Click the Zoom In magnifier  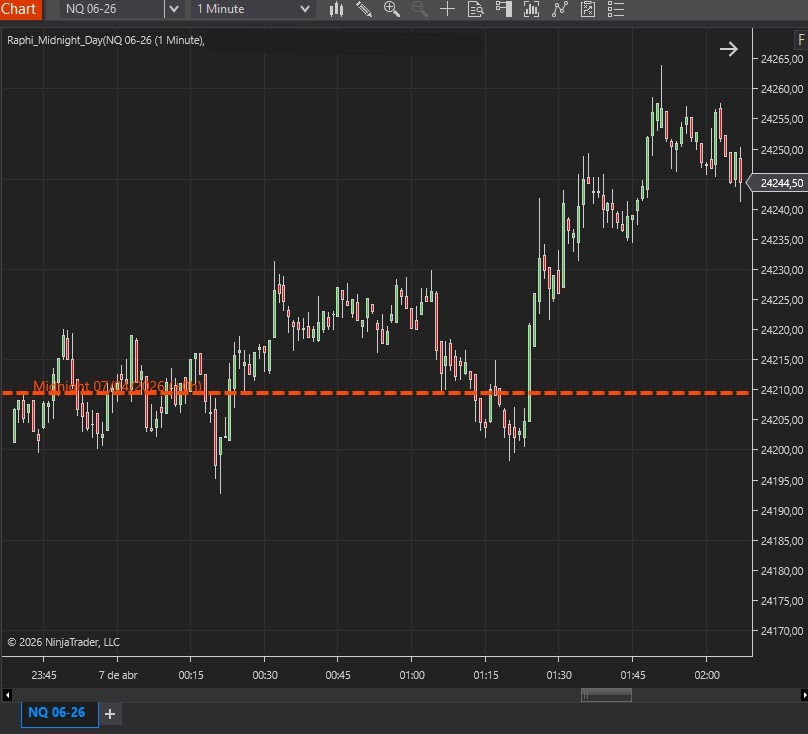[392, 9]
